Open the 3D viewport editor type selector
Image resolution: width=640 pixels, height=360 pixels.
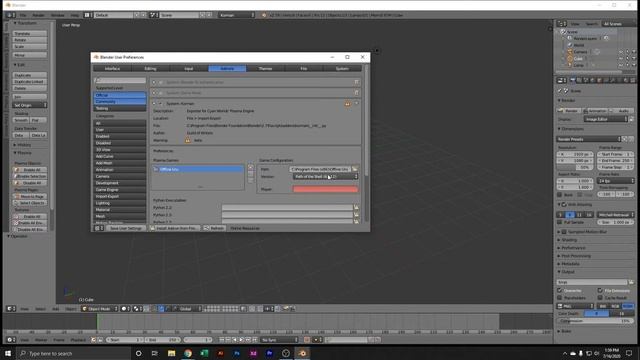click(11, 309)
